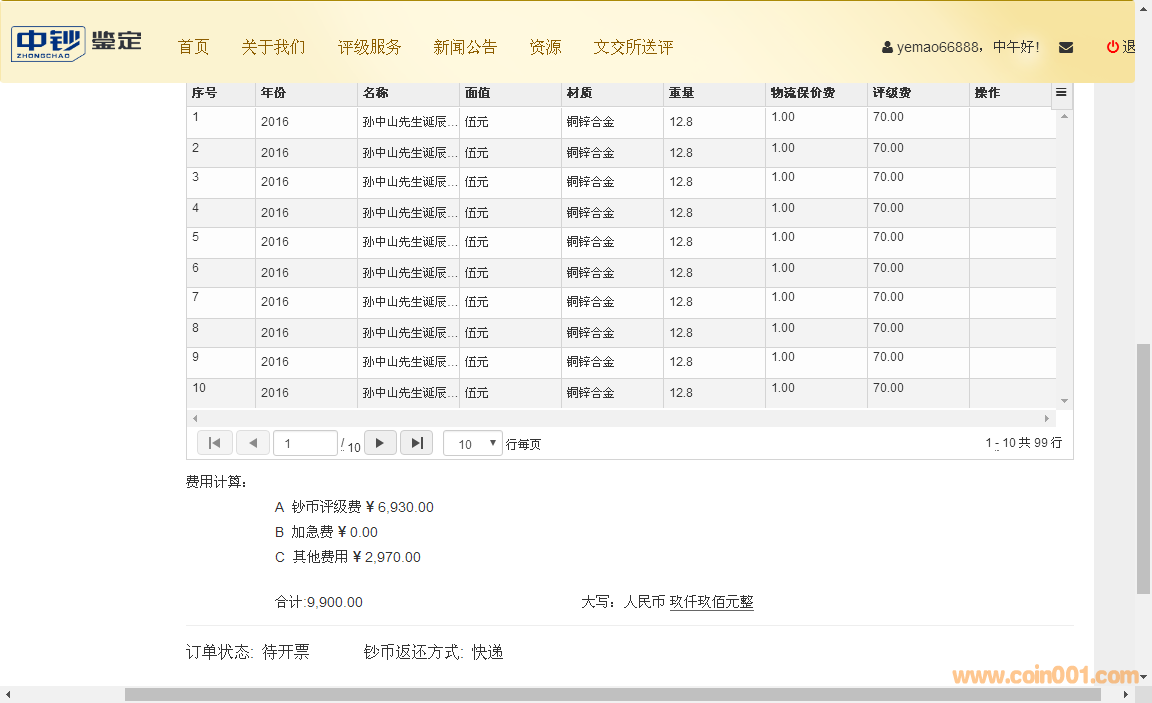Open 首页 in navigation bar
This screenshot has width=1152, height=703.
pyautogui.click(x=193, y=47)
